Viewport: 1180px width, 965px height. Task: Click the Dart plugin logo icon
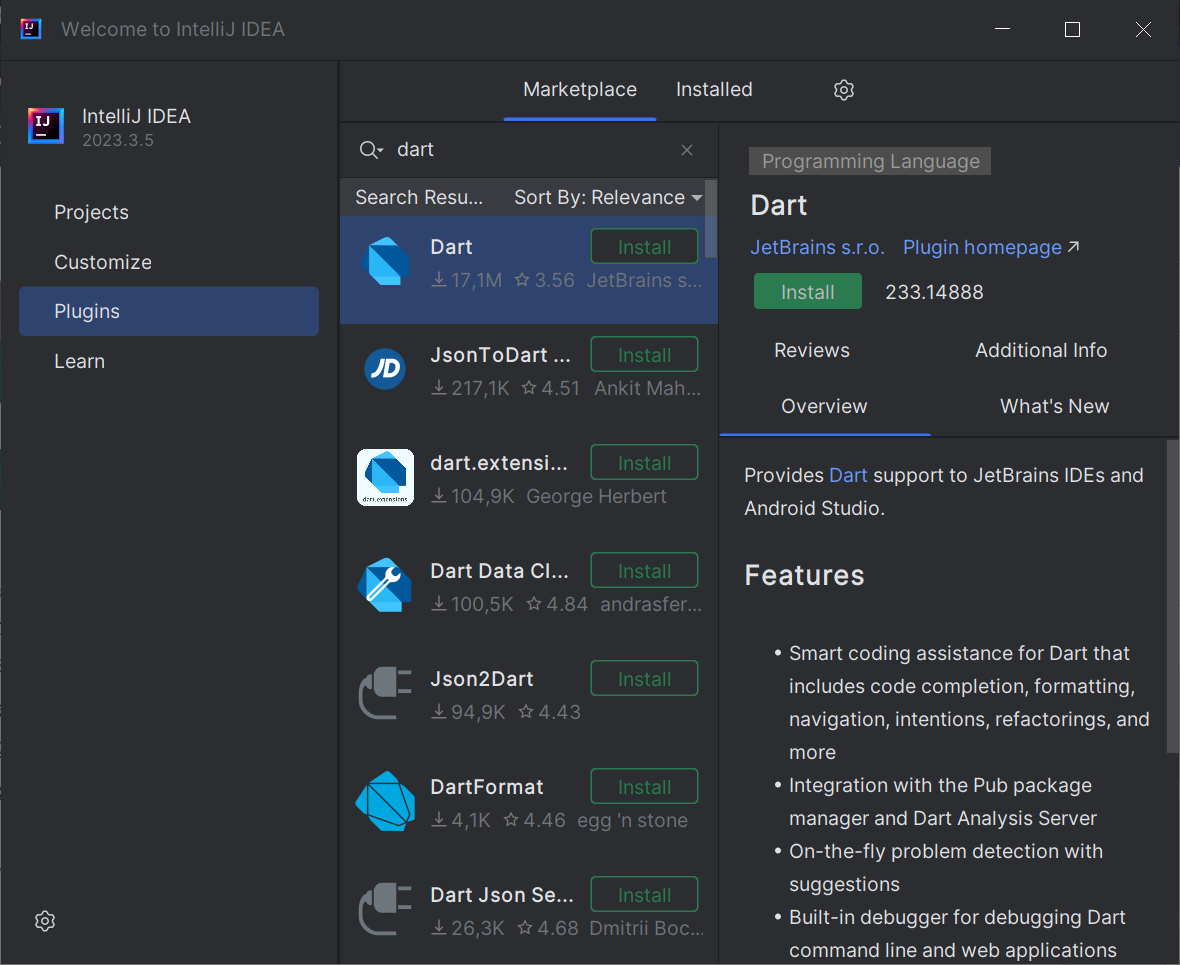(x=385, y=261)
